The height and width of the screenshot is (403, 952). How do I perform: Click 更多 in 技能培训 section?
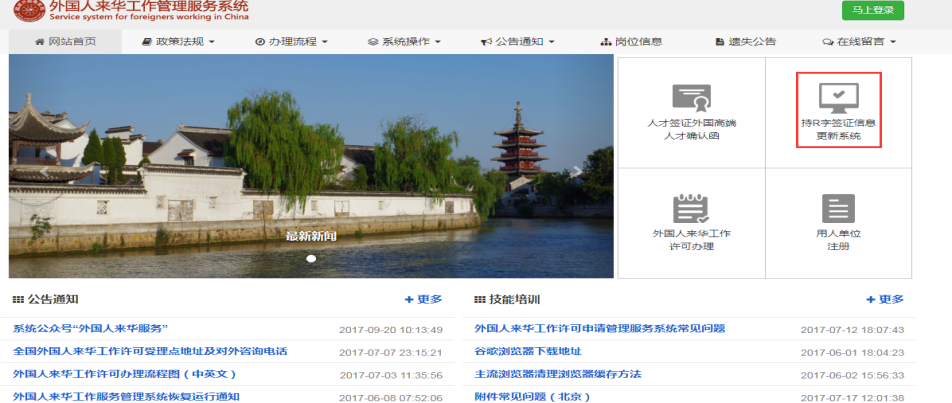coord(885,299)
